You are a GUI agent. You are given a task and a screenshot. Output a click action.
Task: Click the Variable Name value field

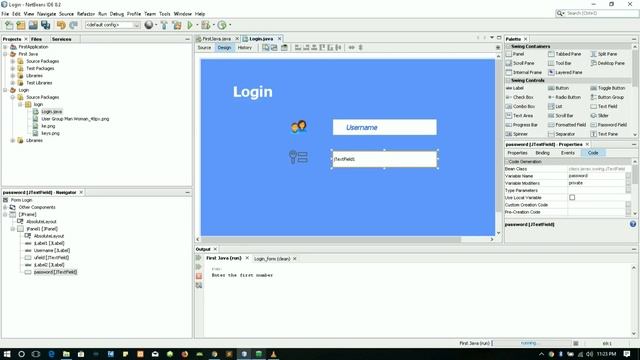tap(596, 176)
